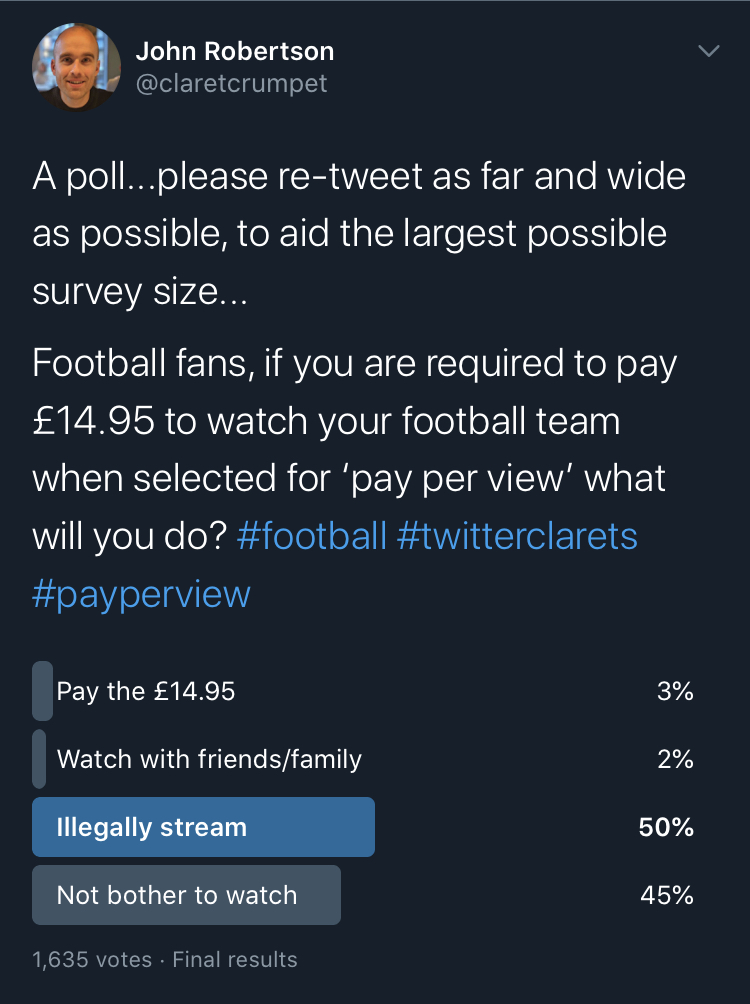750x1004 pixels.
Task: Click John Robertson's profile avatar
Action: [75, 67]
